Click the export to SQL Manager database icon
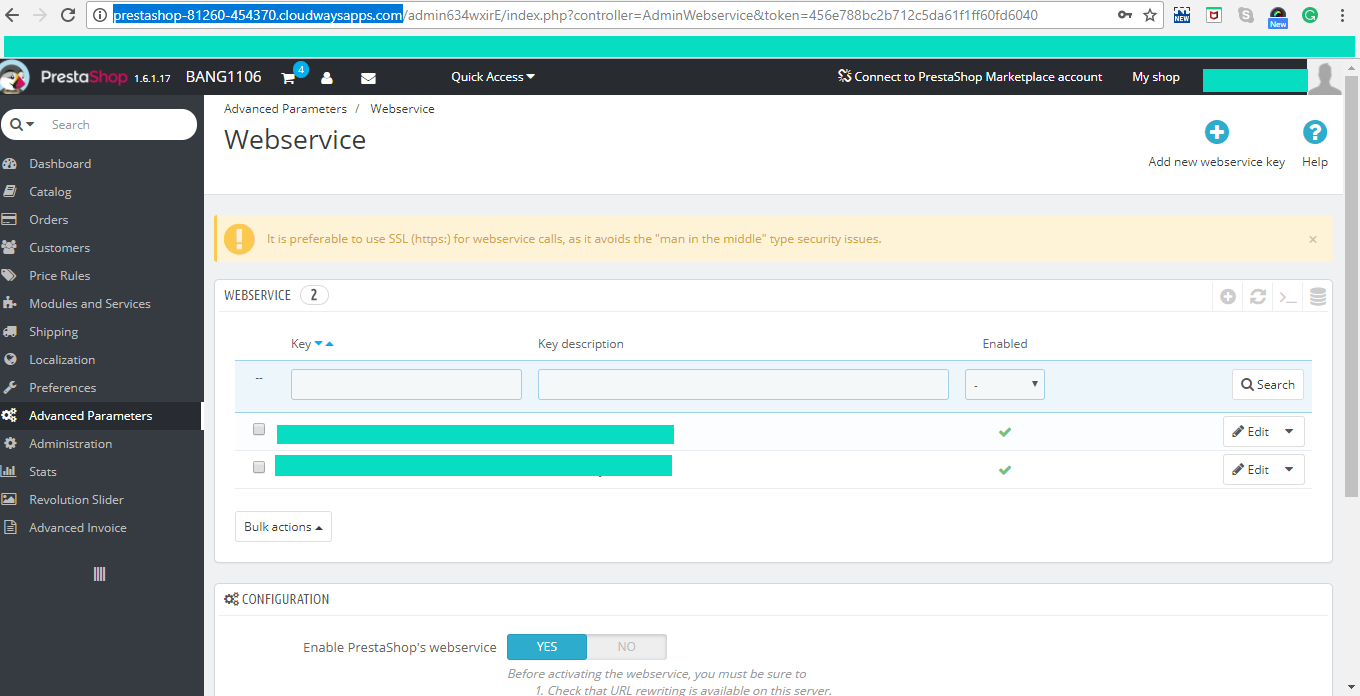 coord(1318,296)
